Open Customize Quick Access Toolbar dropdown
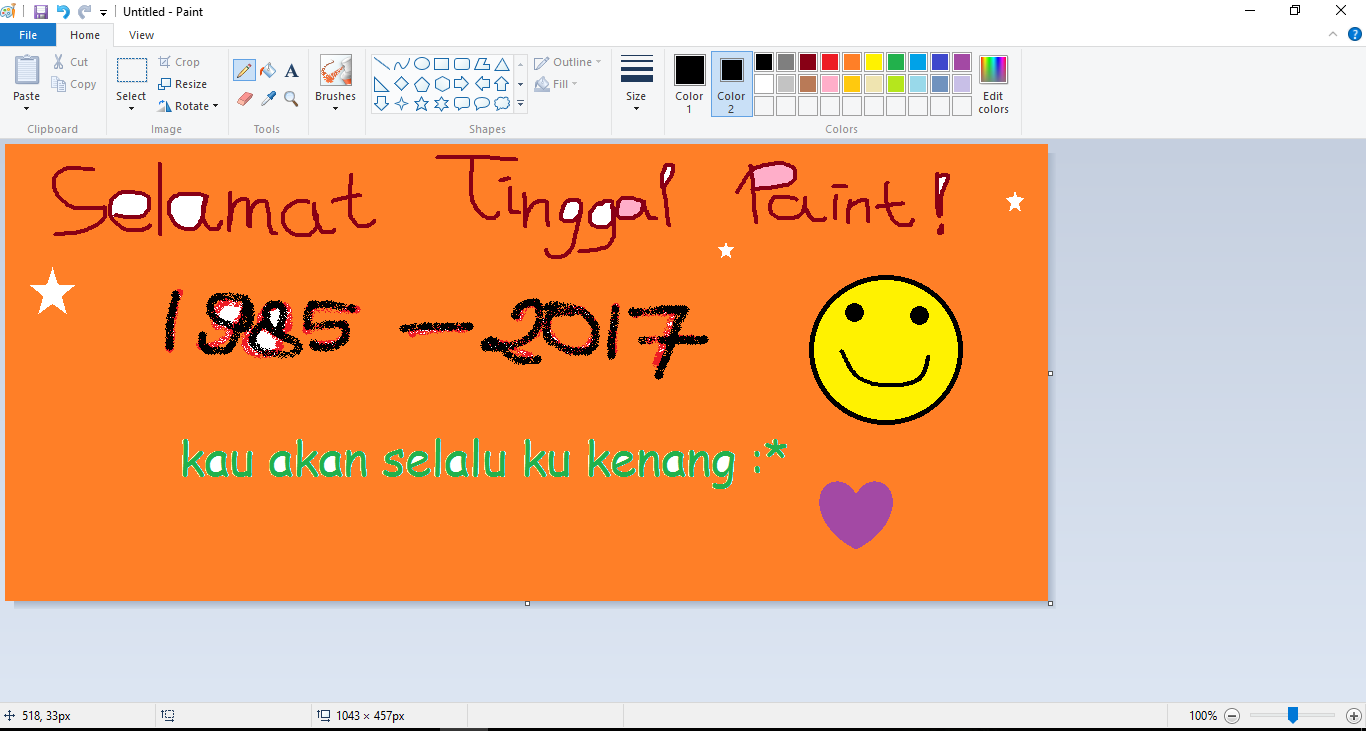The width and height of the screenshot is (1366, 731). click(x=103, y=13)
